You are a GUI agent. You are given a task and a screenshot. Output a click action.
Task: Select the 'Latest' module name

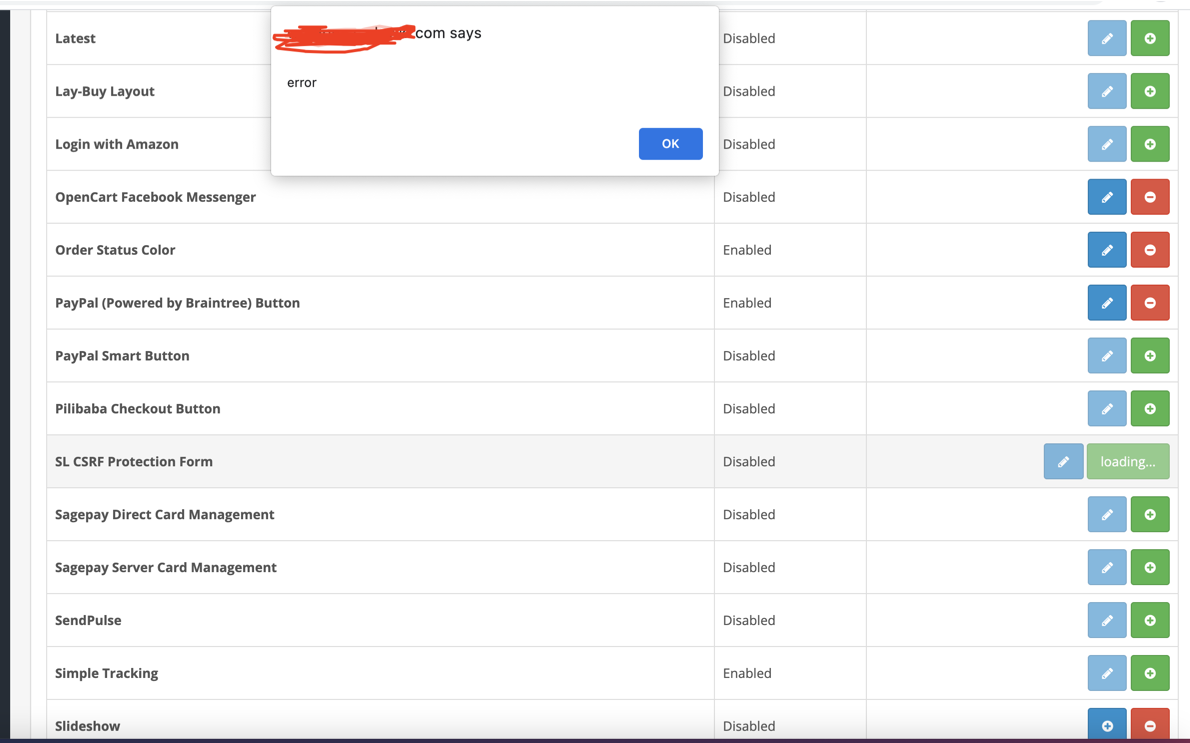tap(75, 38)
